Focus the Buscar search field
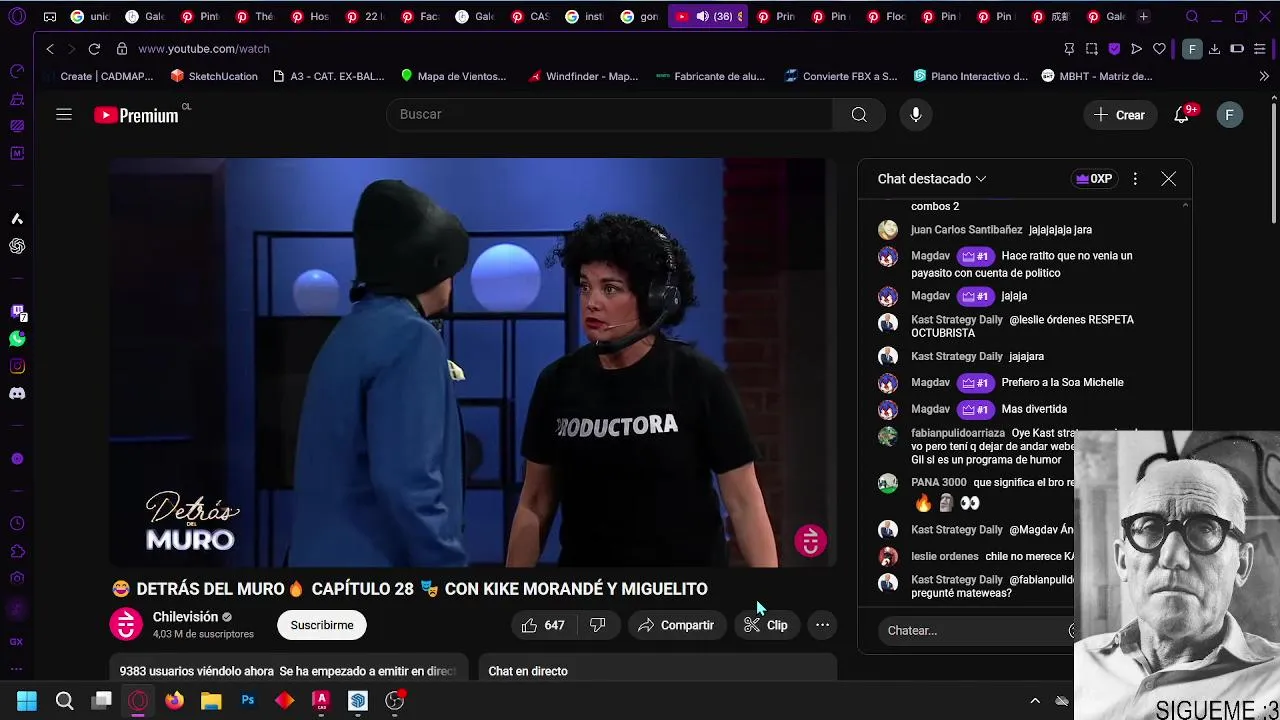This screenshot has width=1280, height=720. pos(609,114)
